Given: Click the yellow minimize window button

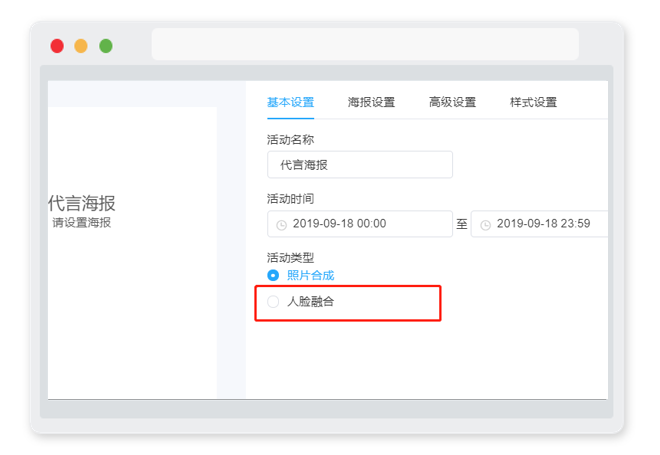Looking at the screenshot, I should tap(81, 45).
